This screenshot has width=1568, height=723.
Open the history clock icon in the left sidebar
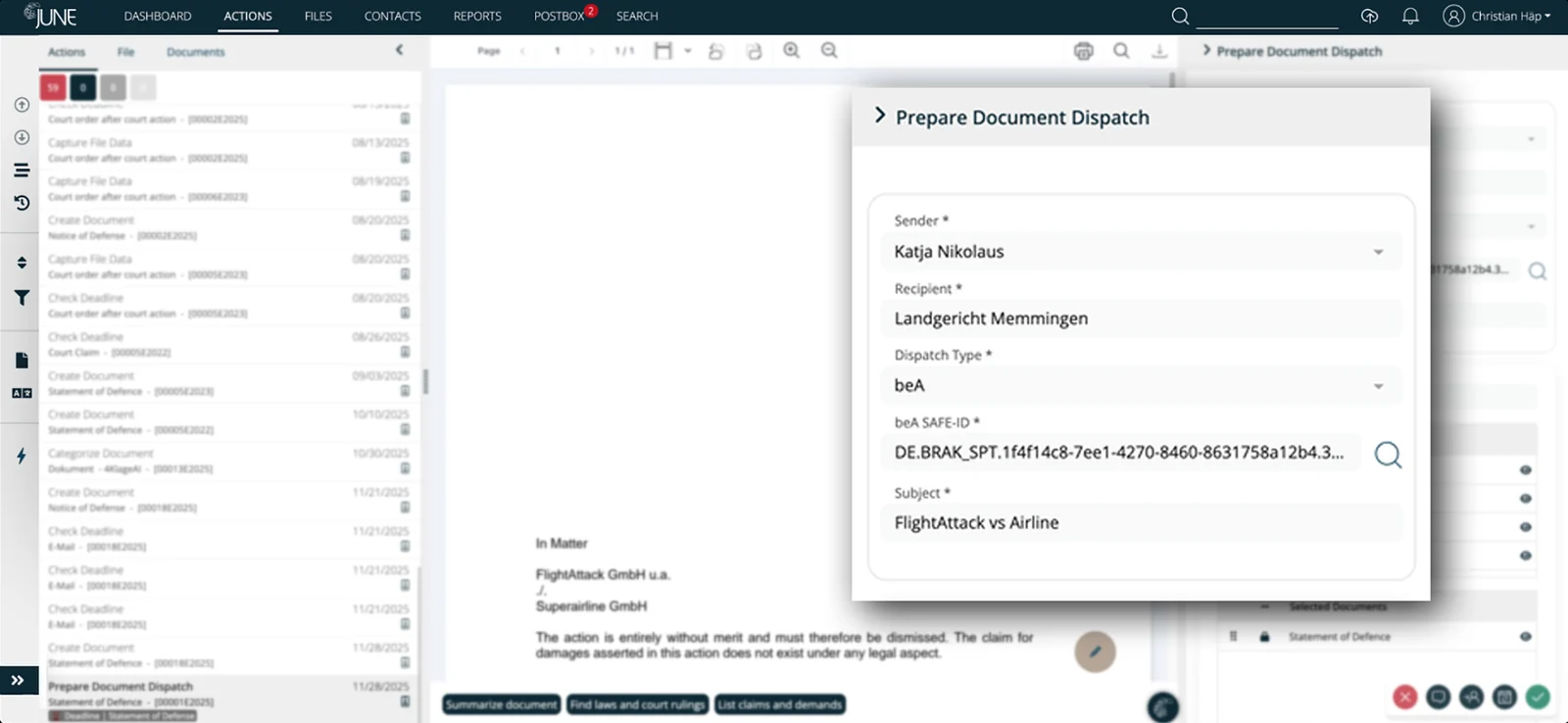tap(22, 203)
